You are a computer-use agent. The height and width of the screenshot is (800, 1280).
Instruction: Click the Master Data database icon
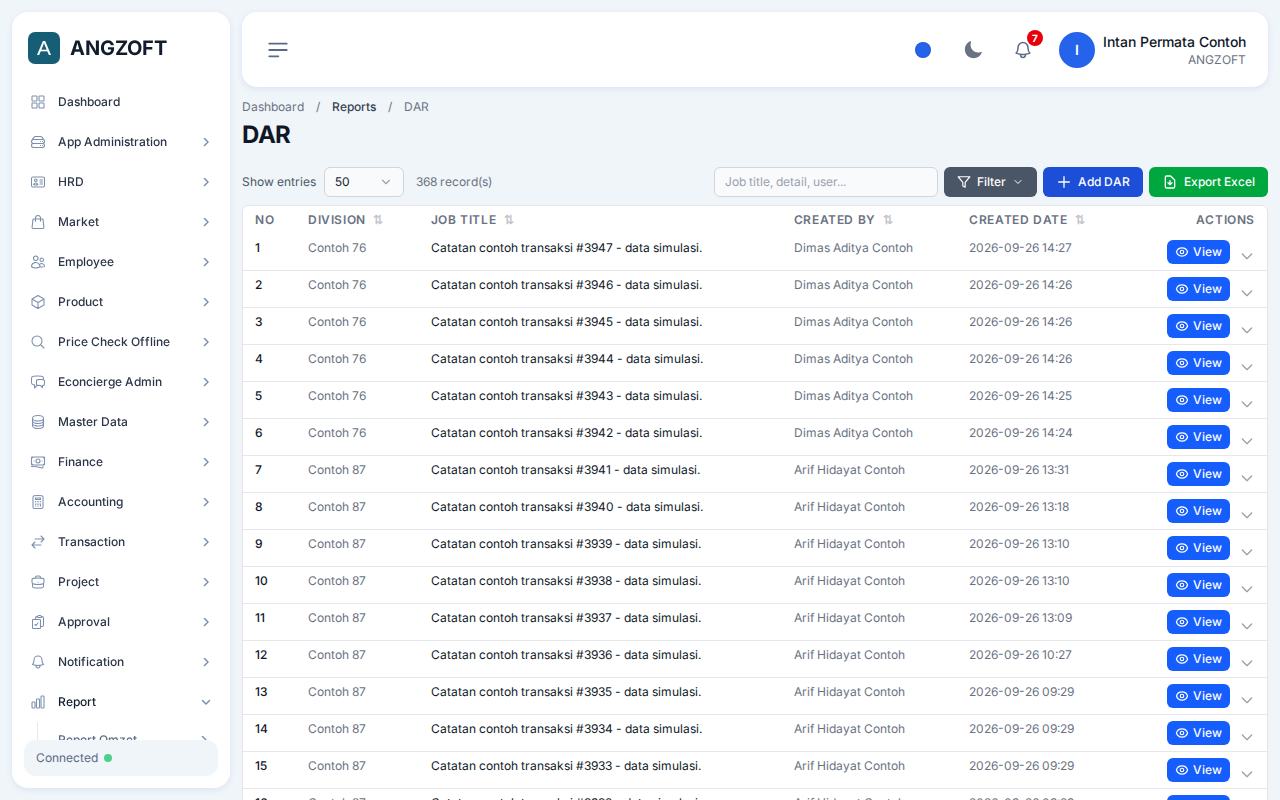38,422
